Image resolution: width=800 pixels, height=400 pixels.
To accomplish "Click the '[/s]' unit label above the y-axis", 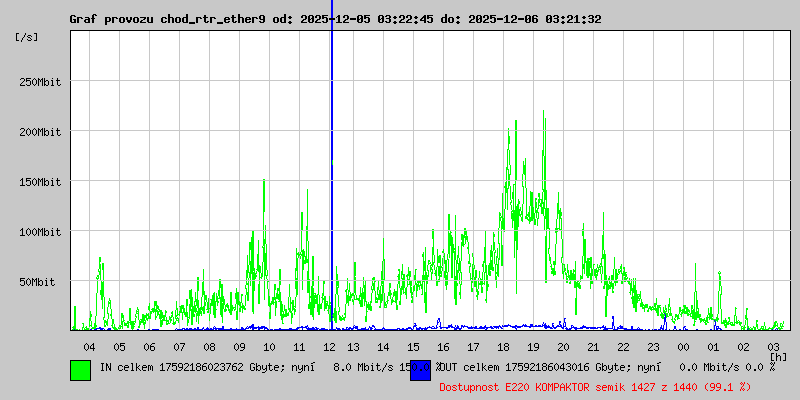I will (x=27, y=36).
